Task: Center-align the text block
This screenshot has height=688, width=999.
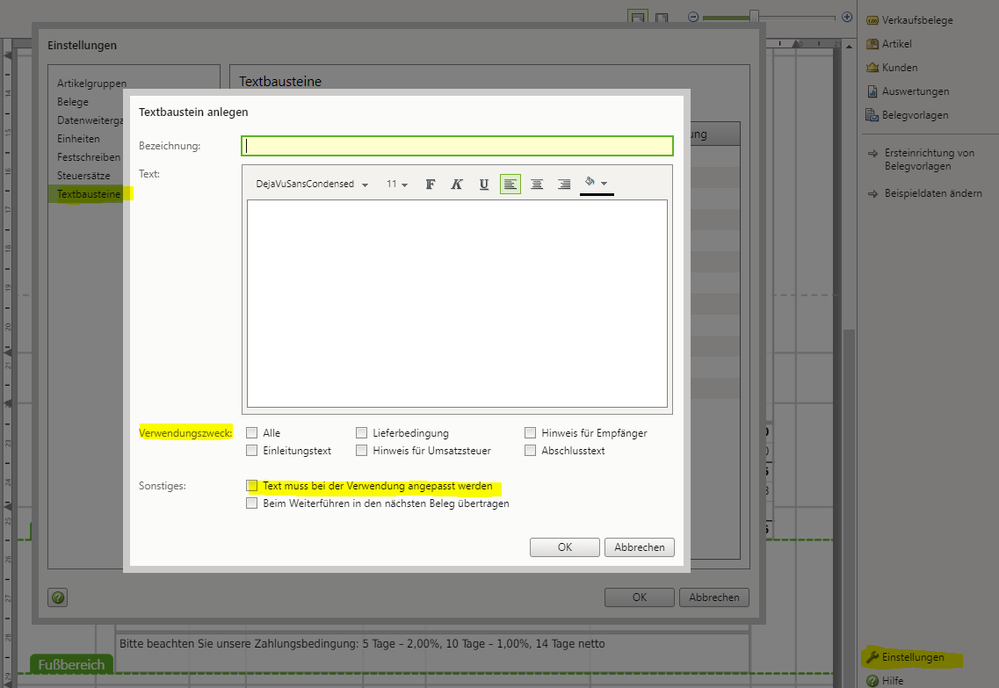Action: [537, 184]
